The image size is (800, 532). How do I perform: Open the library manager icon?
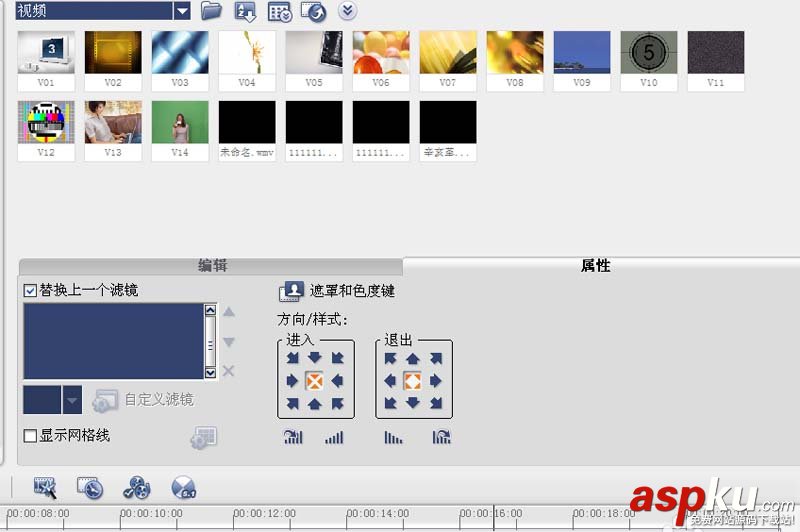(x=280, y=11)
